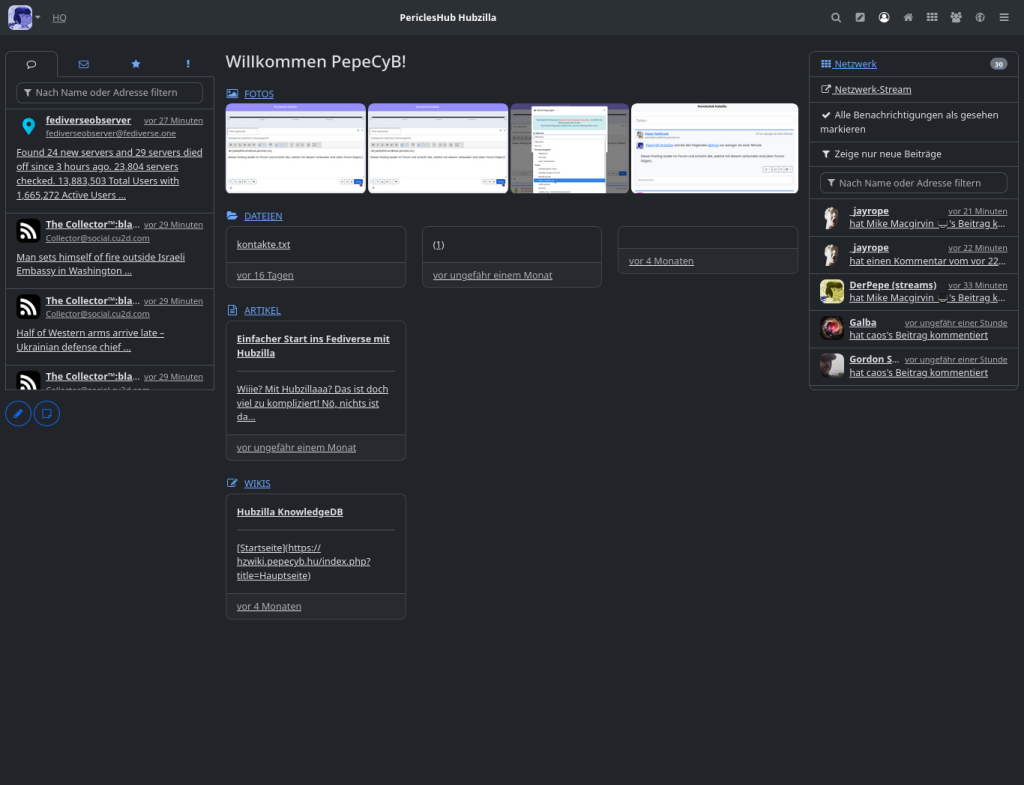
Task: Open the third photo thumbnail with dropdown list
Action: pyautogui.click(x=569, y=148)
